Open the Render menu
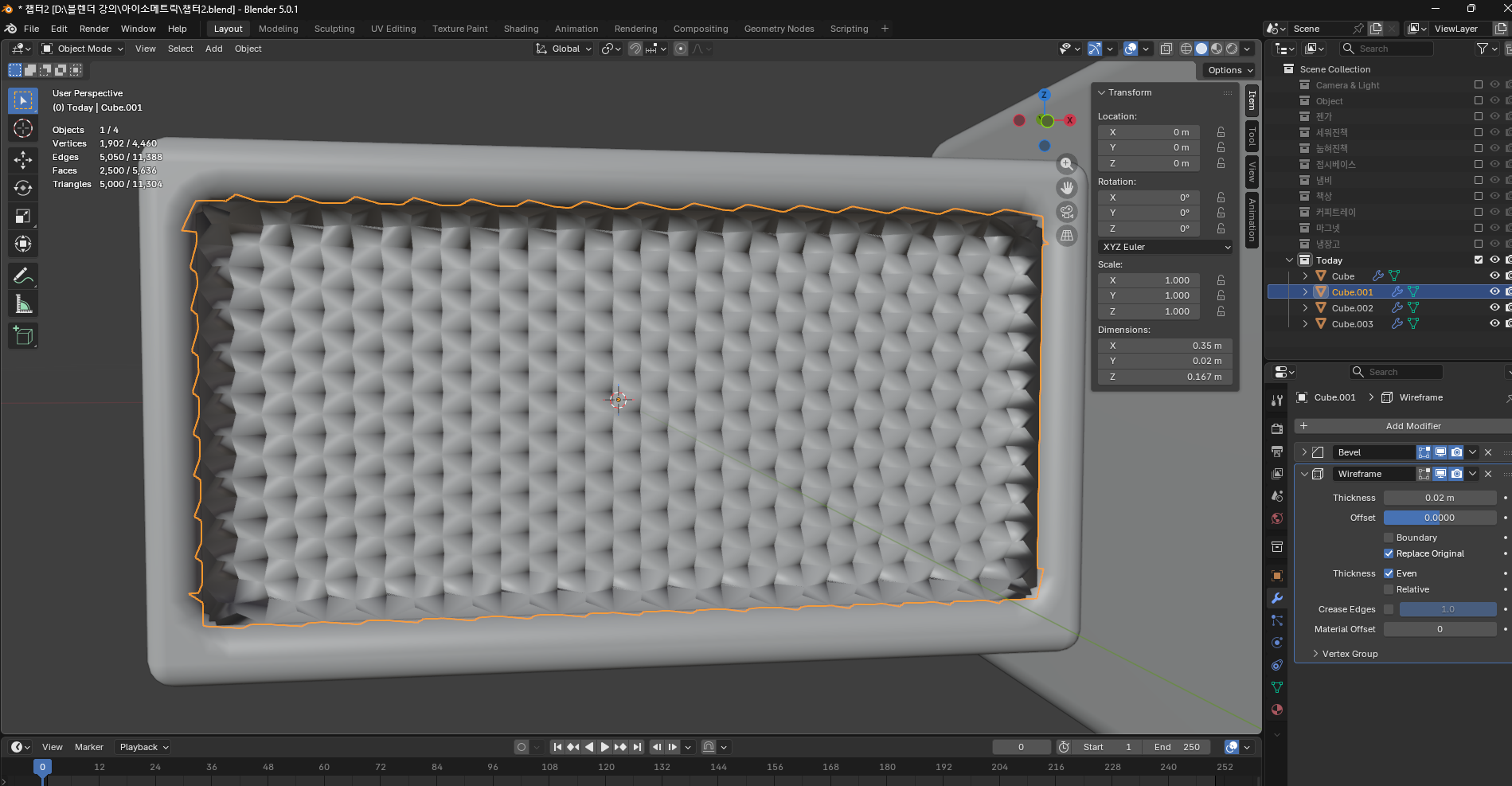 pyautogui.click(x=94, y=29)
